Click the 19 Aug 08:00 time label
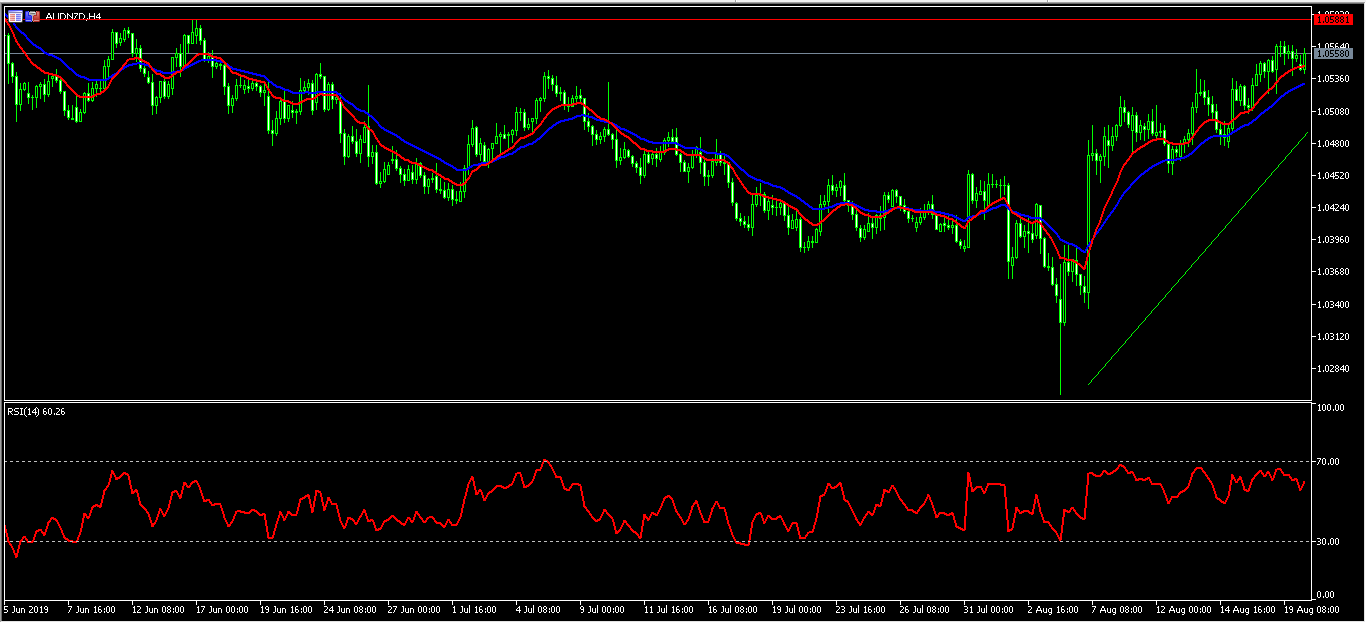The height and width of the screenshot is (623, 1366). [x=1311, y=608]
